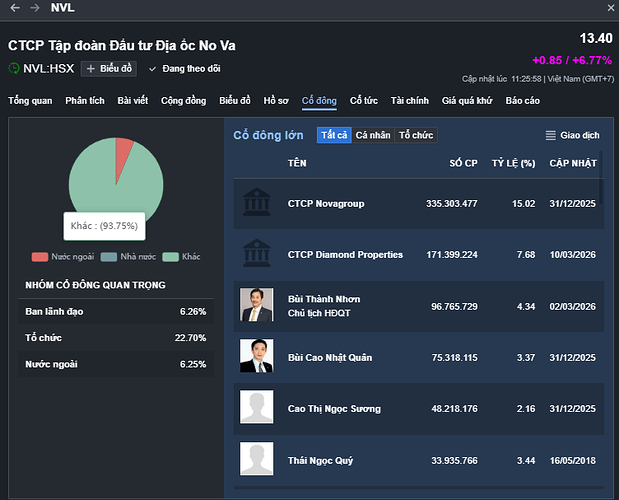Click the +0.85 / +6.77% price change
Image resolution: width=619 pixels, height=500 pixels.
click(572, 60)
